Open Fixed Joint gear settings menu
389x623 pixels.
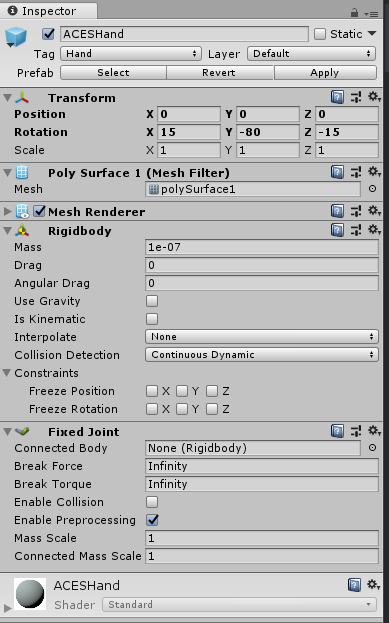tap(374, 431)
